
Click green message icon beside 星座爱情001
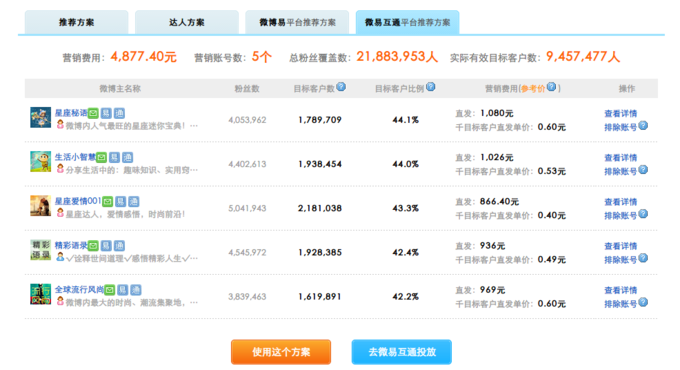(108, 202)
